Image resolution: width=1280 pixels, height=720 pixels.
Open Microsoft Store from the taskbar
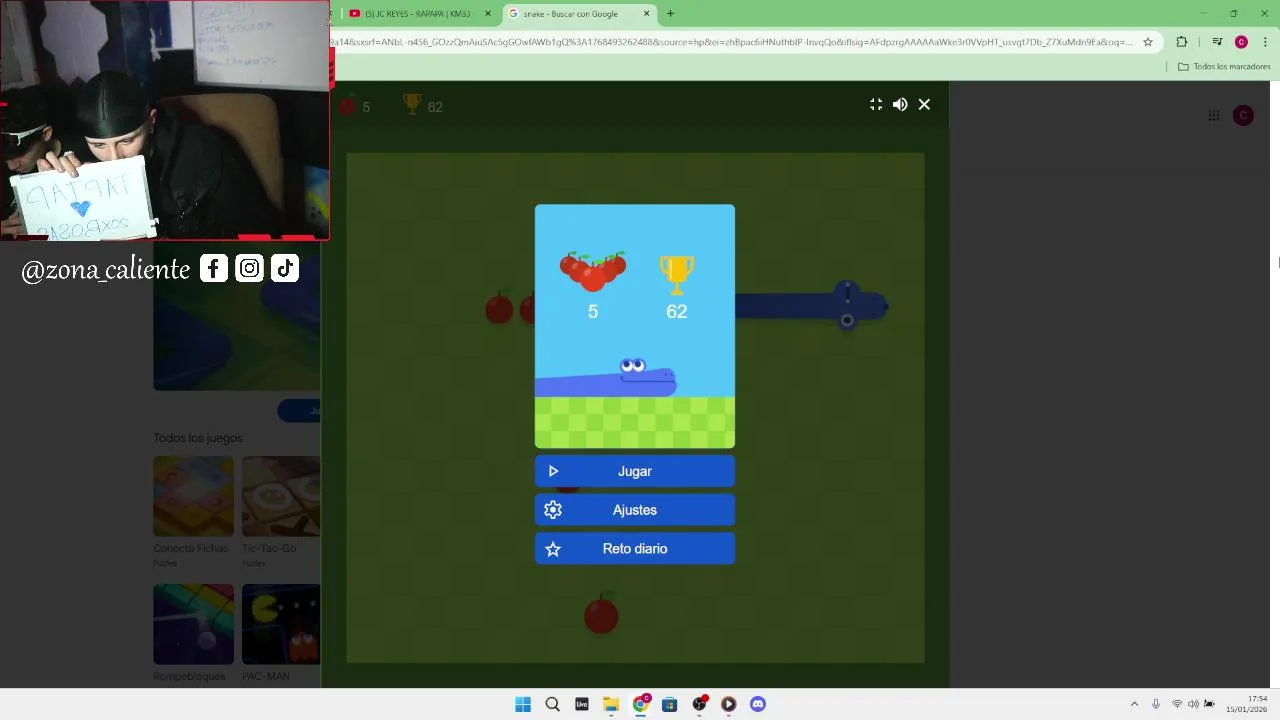pos(670,704)
